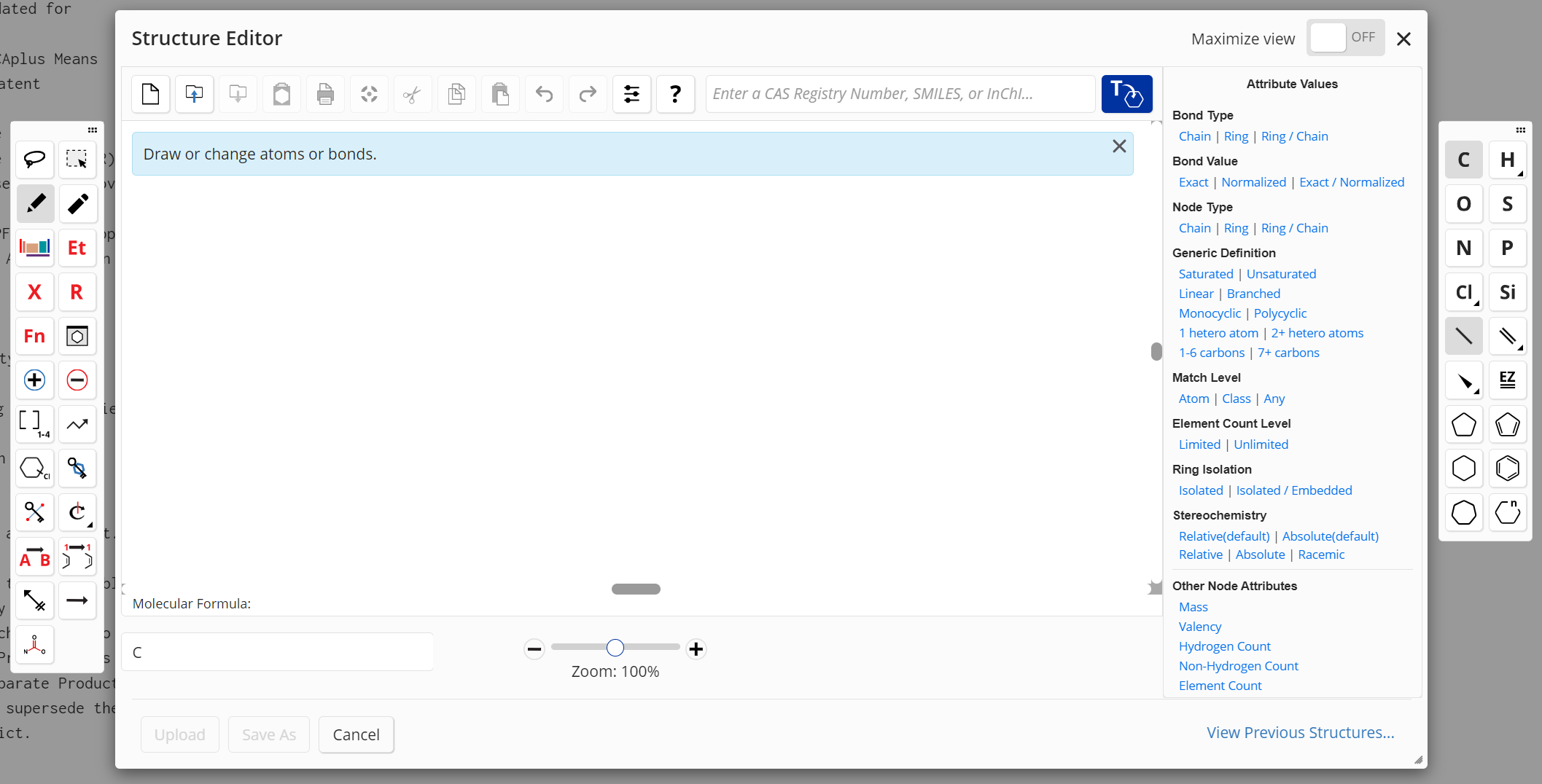The height and width of the screenshot is (784, 1542).
Task: Click the Cancel button
Action: tap(357, 734)
